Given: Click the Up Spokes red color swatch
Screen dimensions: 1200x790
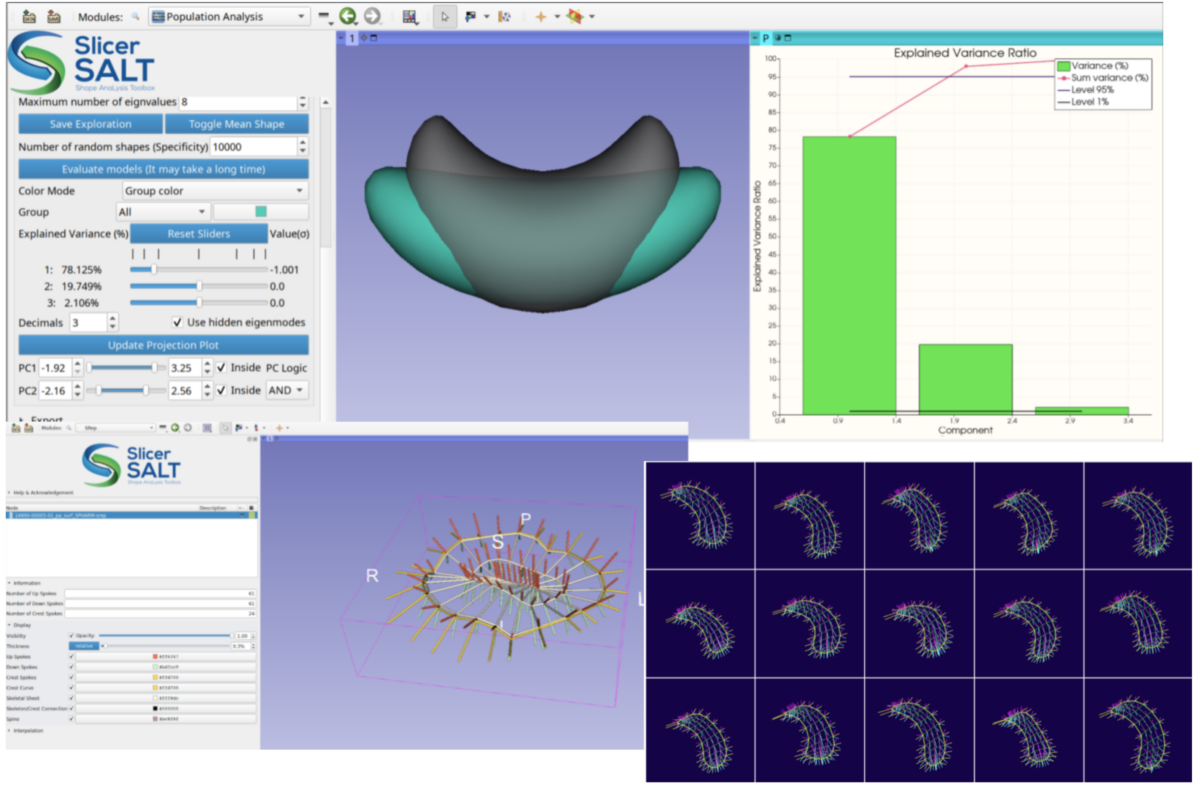Looking at the screenshot, I should point(155,657).
